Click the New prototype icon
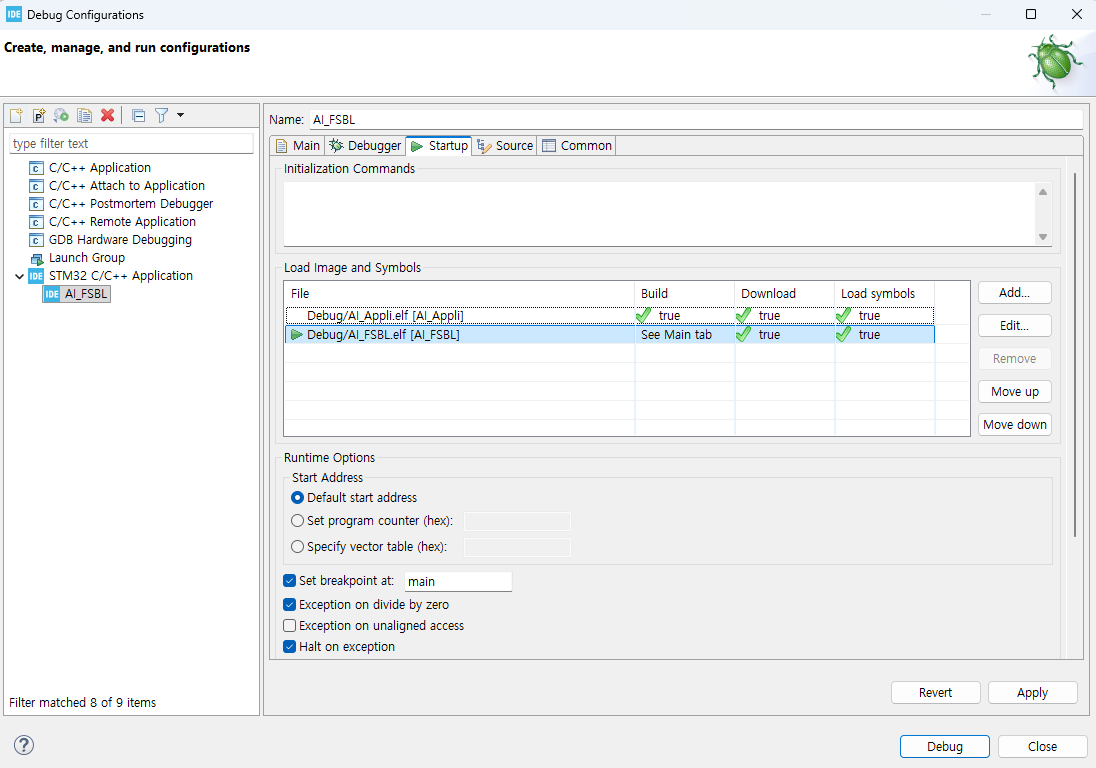The width and height of the screenshot is (1096, 768). [39, 115]
